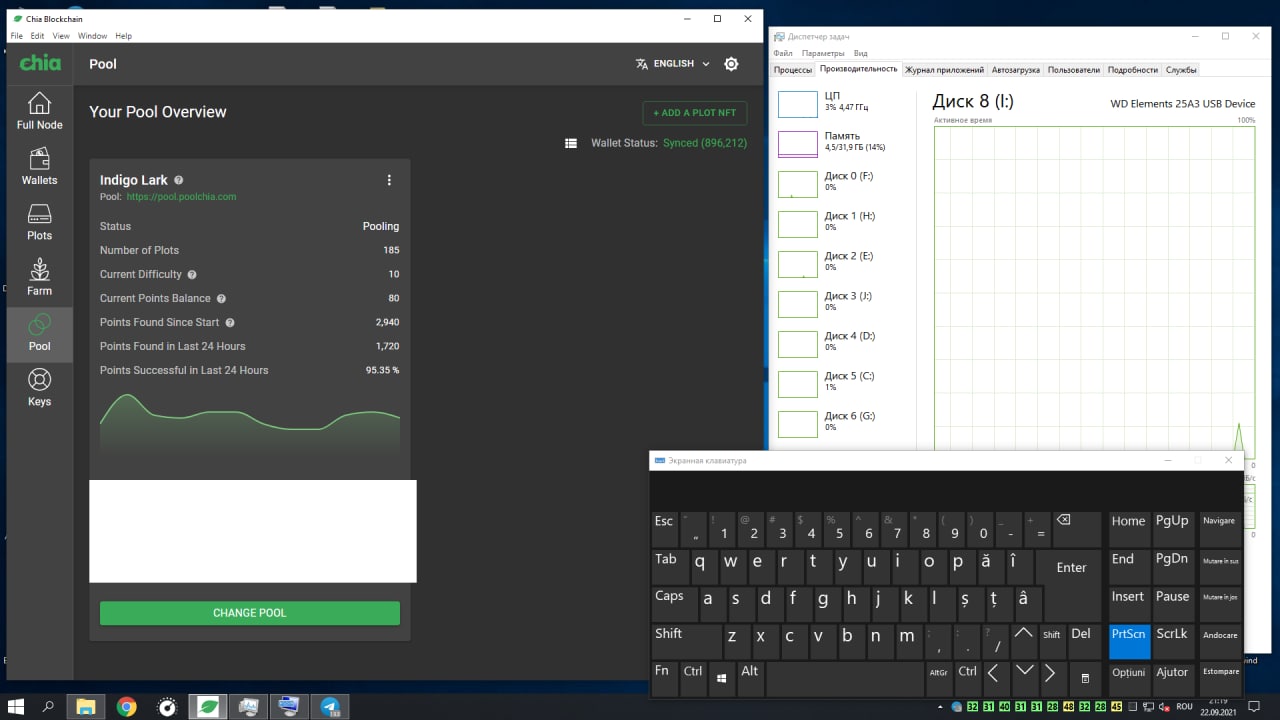Switch to Подробности tab in Task Manager
Image resolution: width=1280 pixels, height=720 pixels.
click(x=1133, y=70)
